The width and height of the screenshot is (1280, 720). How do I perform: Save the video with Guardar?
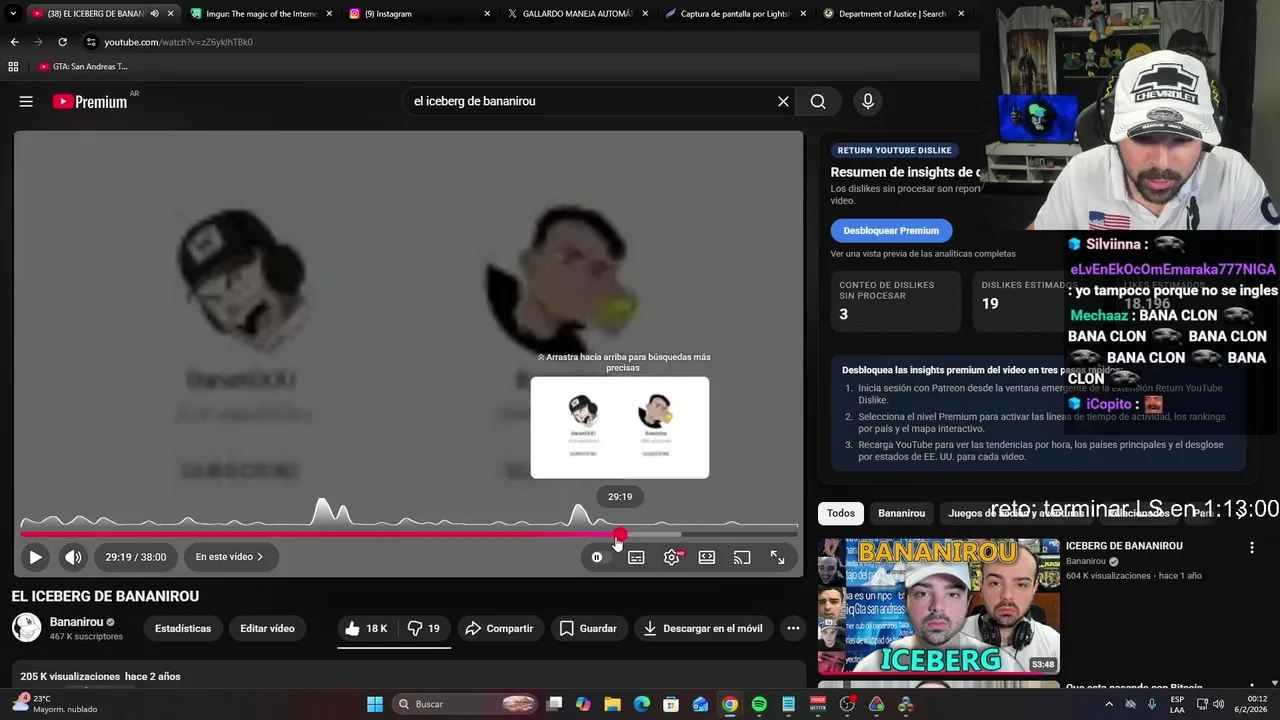[588, 628]
